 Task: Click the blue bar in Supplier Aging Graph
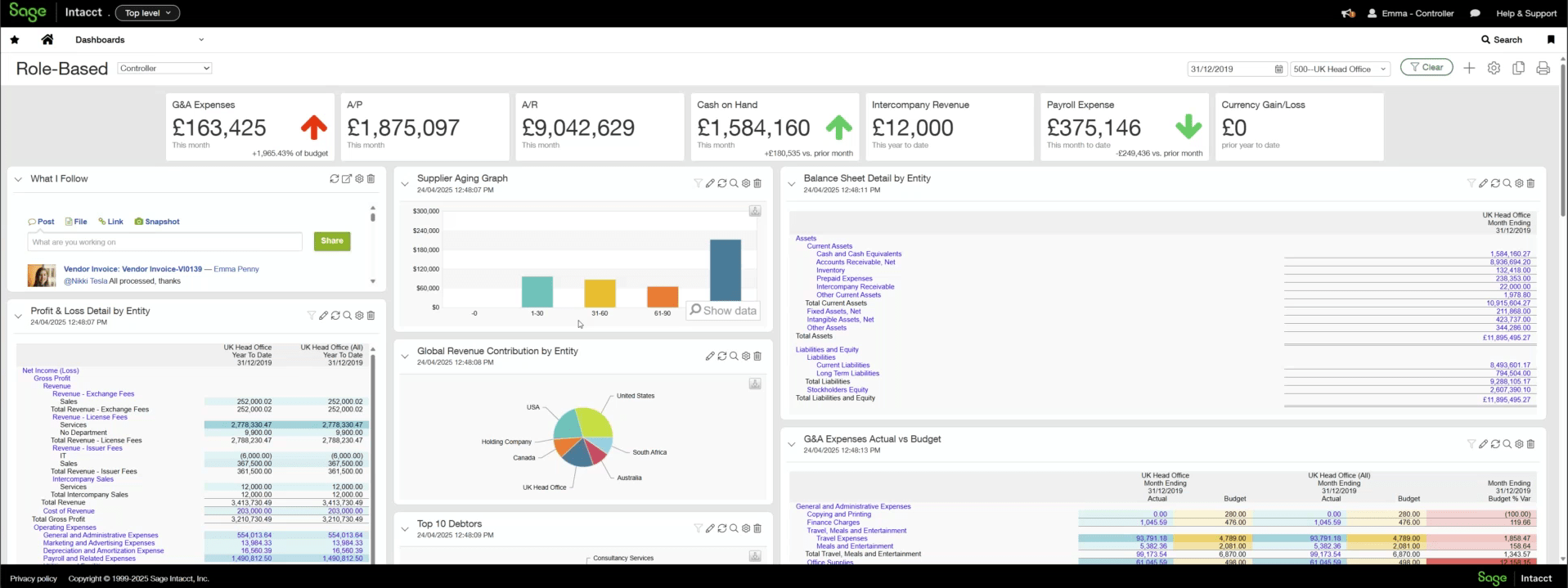click(x=726, y=272)
